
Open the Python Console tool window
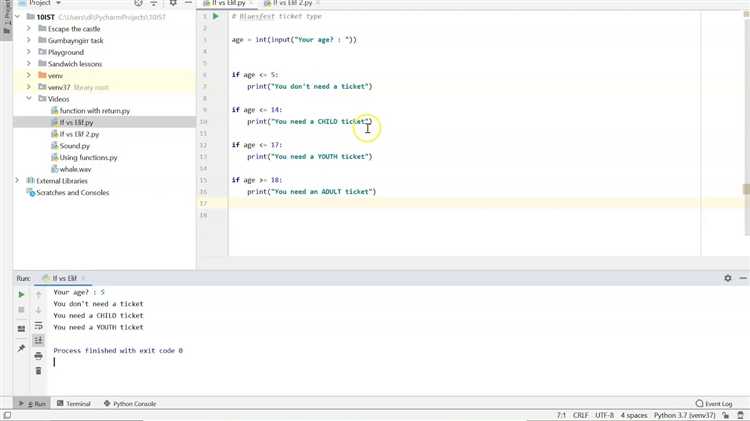click(x=130, y=404)
